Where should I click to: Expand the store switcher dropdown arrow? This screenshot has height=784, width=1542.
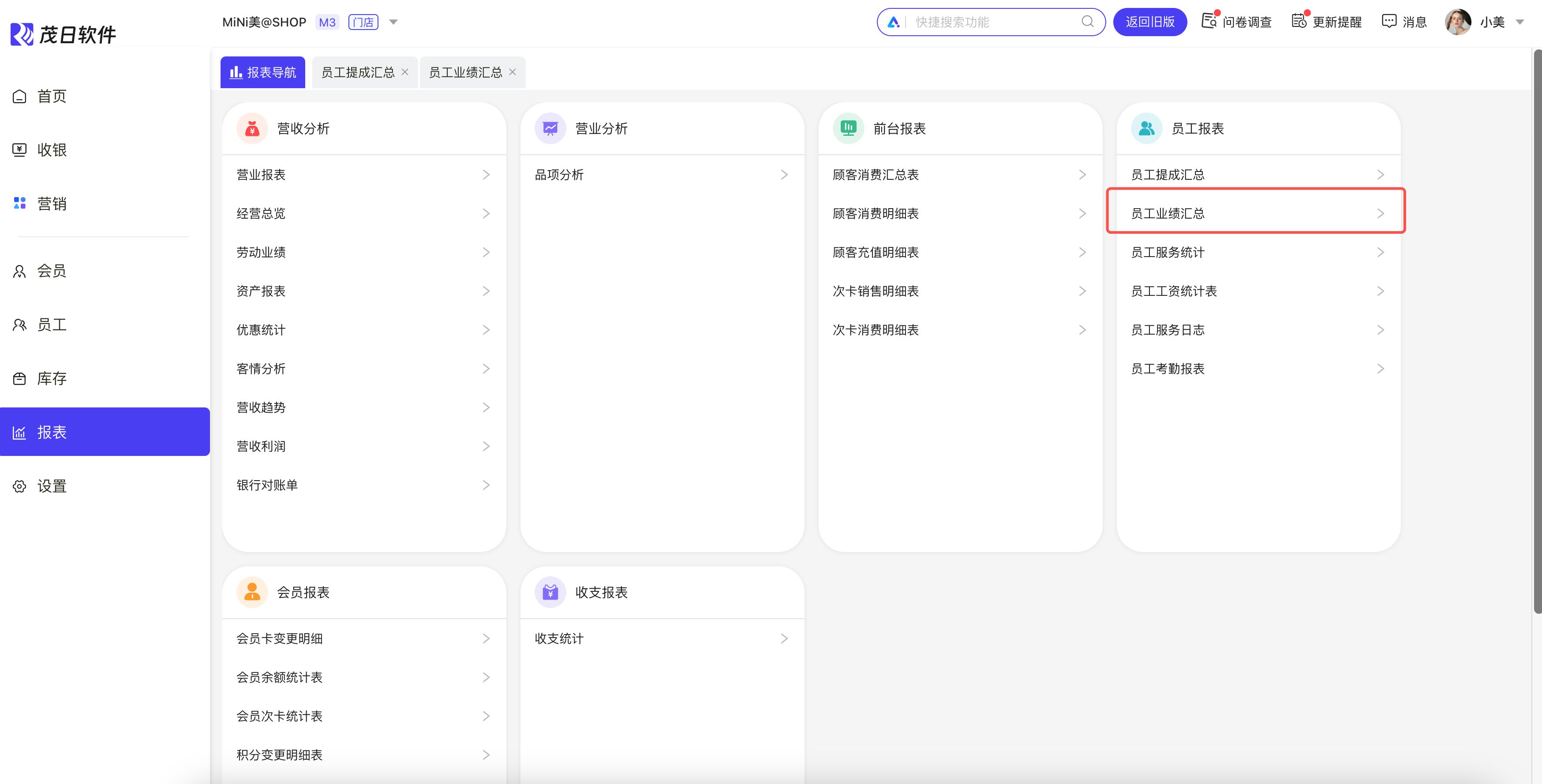(393, 22)
